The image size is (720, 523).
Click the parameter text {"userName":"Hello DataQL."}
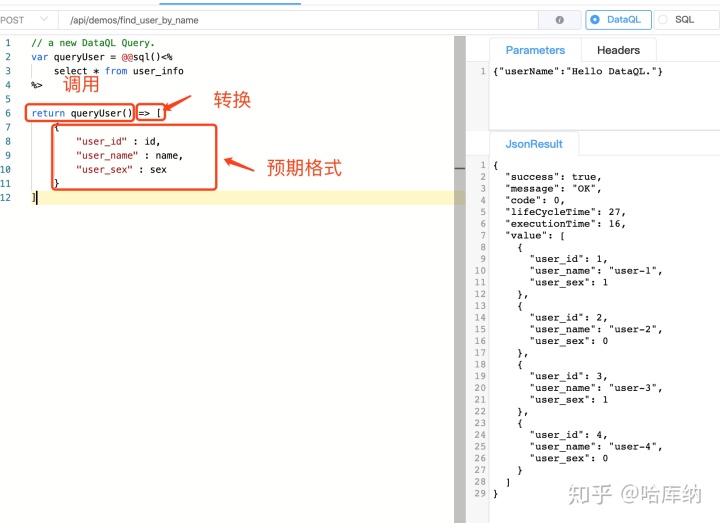pyautogui.click(x=578, y=71)
